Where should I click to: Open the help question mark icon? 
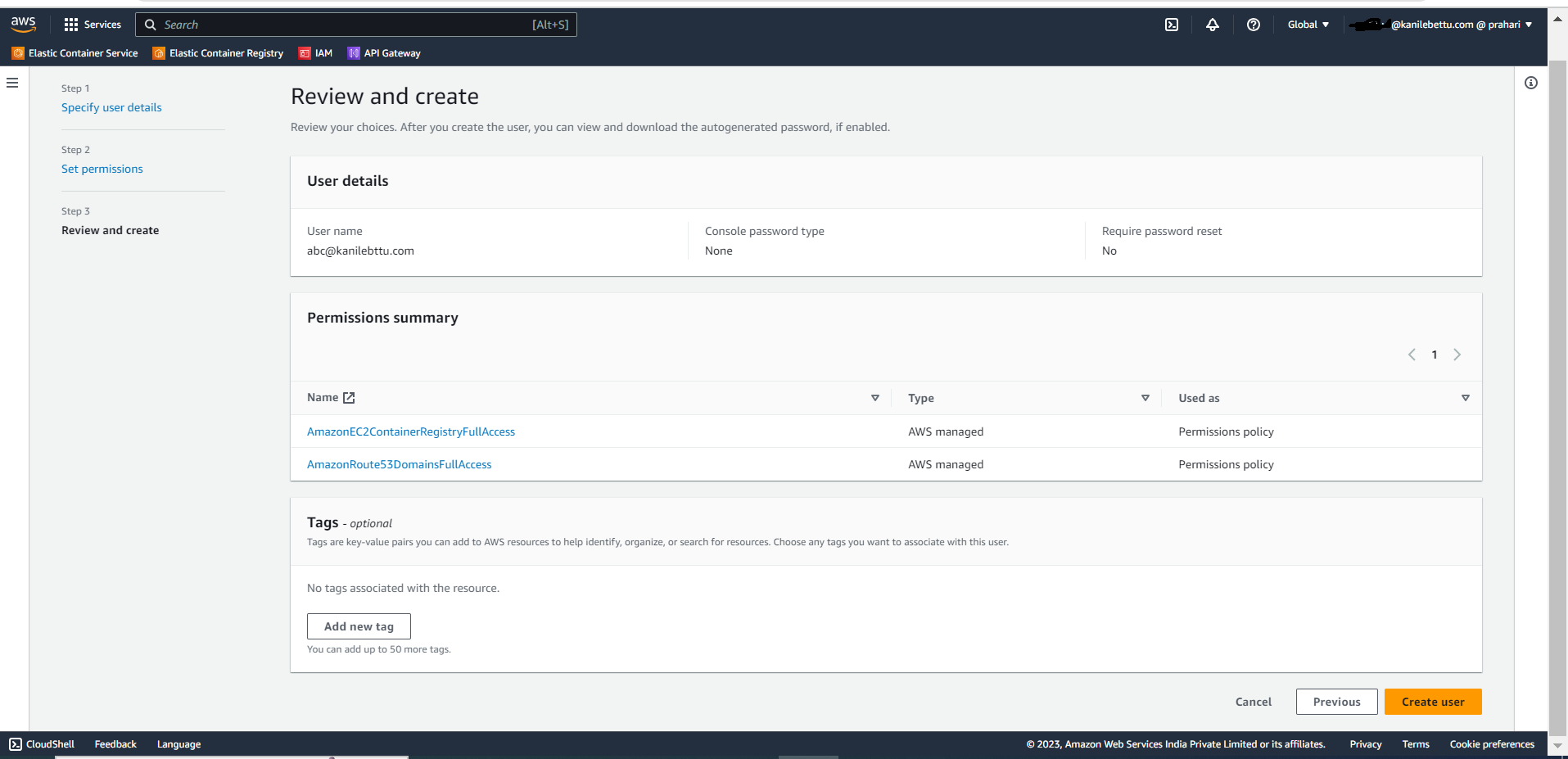[1254, 25]
